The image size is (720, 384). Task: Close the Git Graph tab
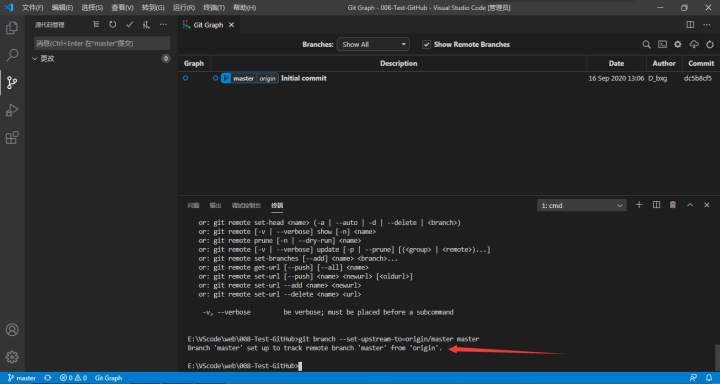pos(231,25)
